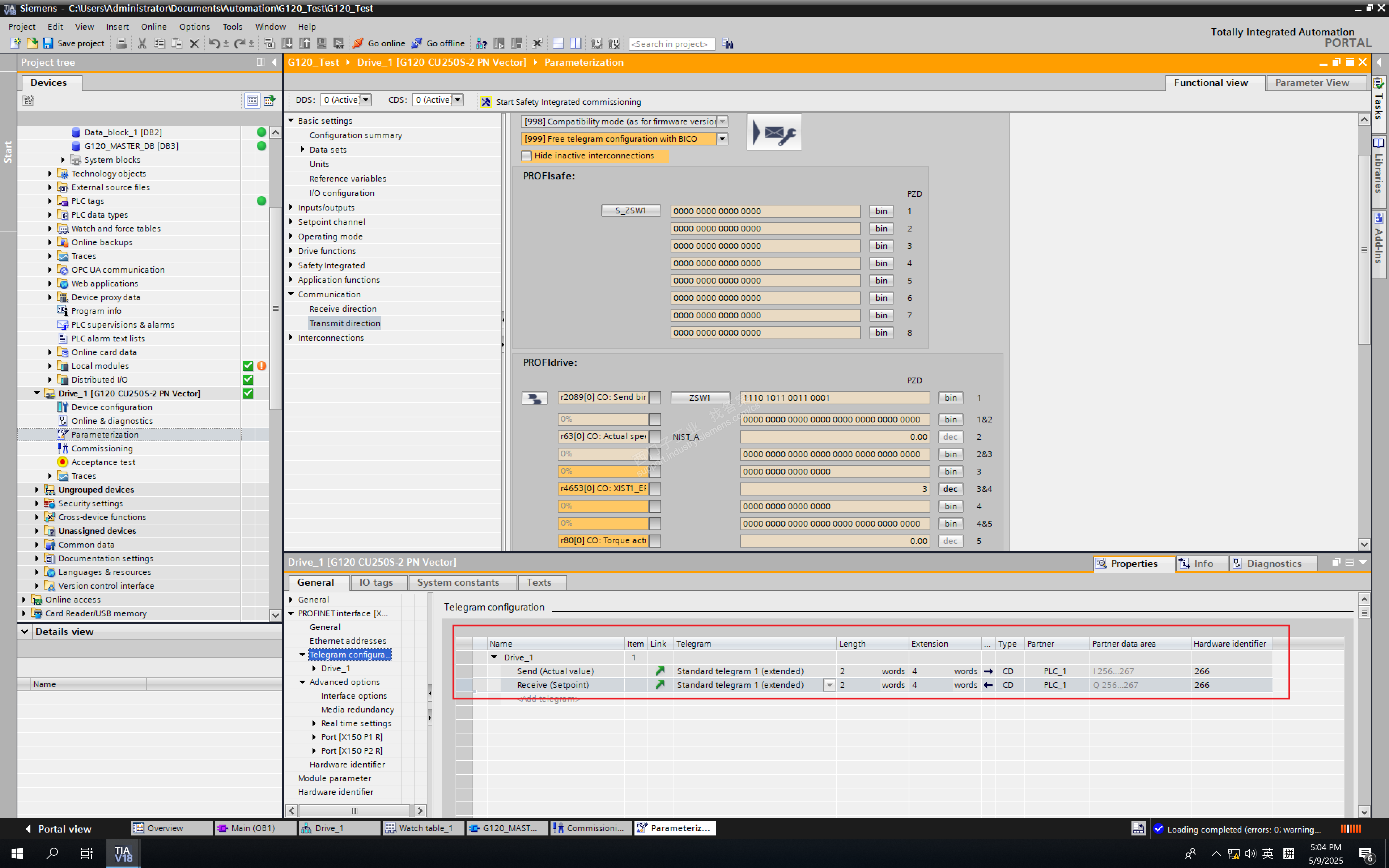The height and width of the screenshot is (868, 1389).
Task: Toggle the Hide inactive interconnections checkbox
Action: [526, 156]
